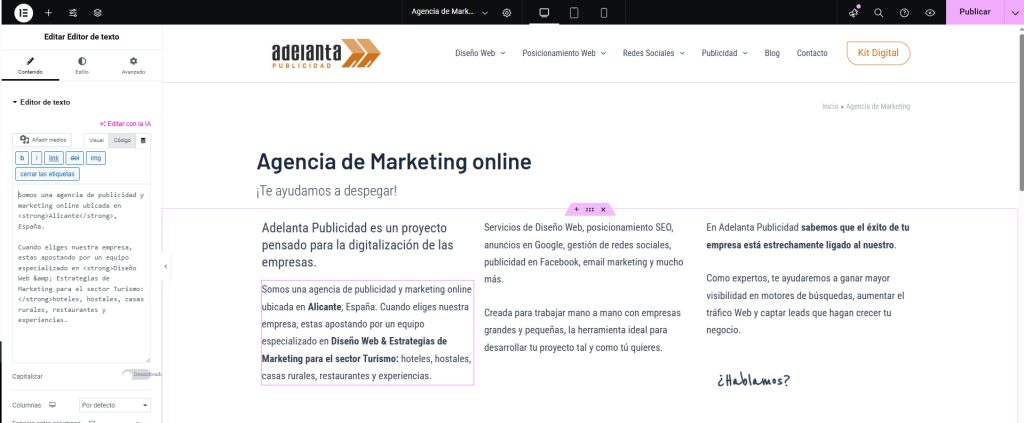This screenshot has height=423, width=1024.
Task: Open the Agencia de Mark... page dropdown
Action: 450,12
